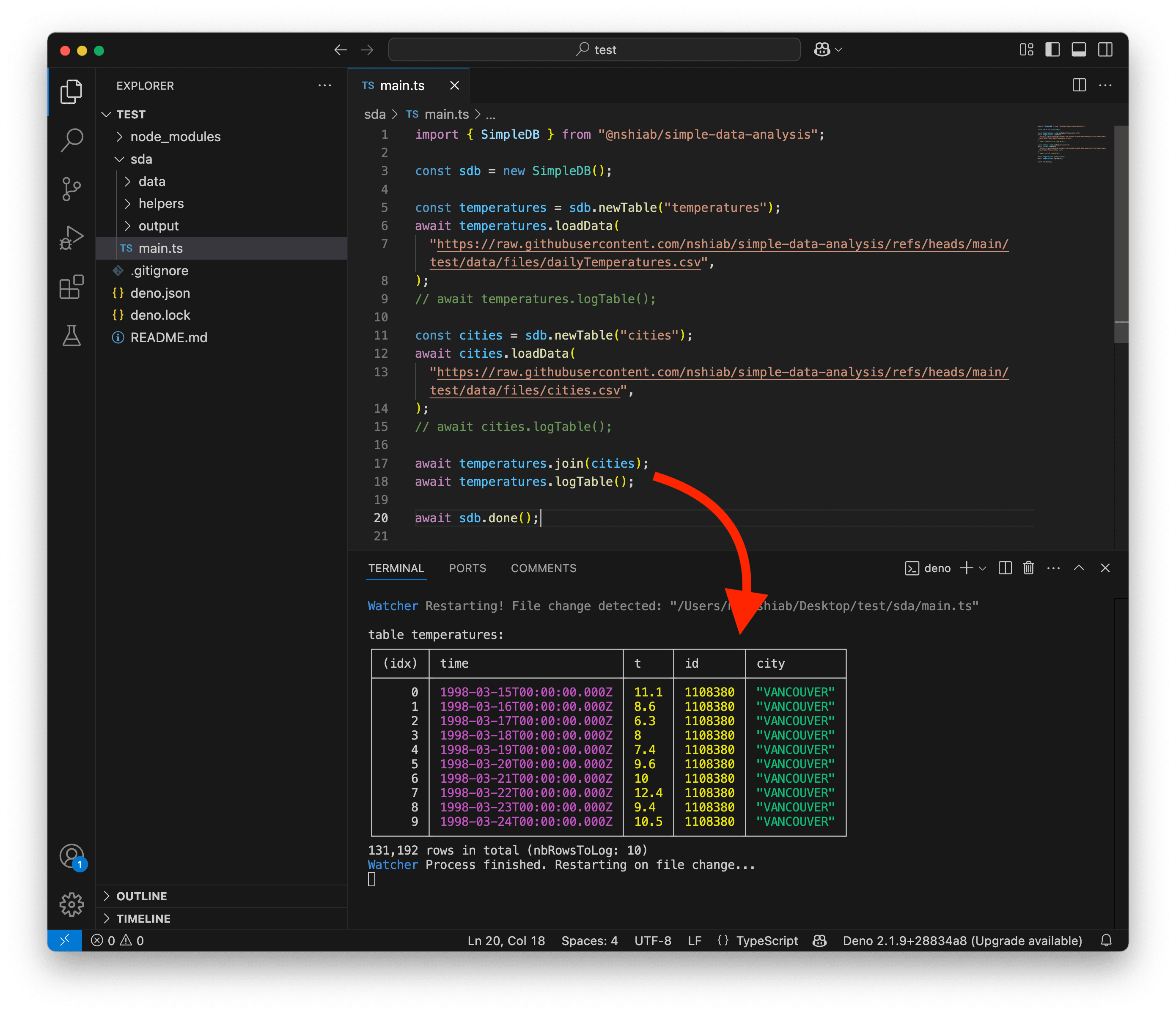Click the editor minimap code preview
1176x1014 pixels.
coord(1071,144)
